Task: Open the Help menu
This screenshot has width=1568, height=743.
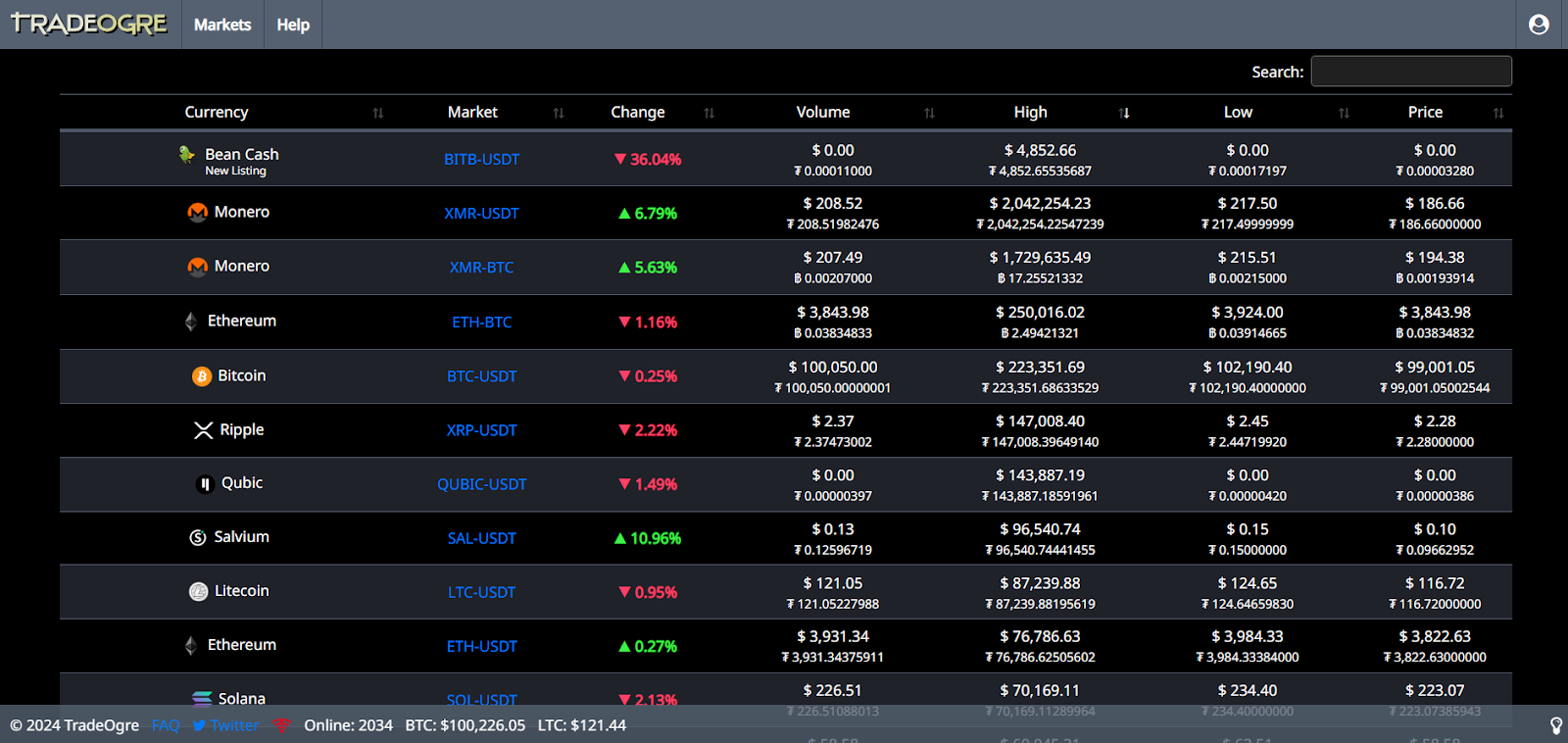Action: (293, 25)
